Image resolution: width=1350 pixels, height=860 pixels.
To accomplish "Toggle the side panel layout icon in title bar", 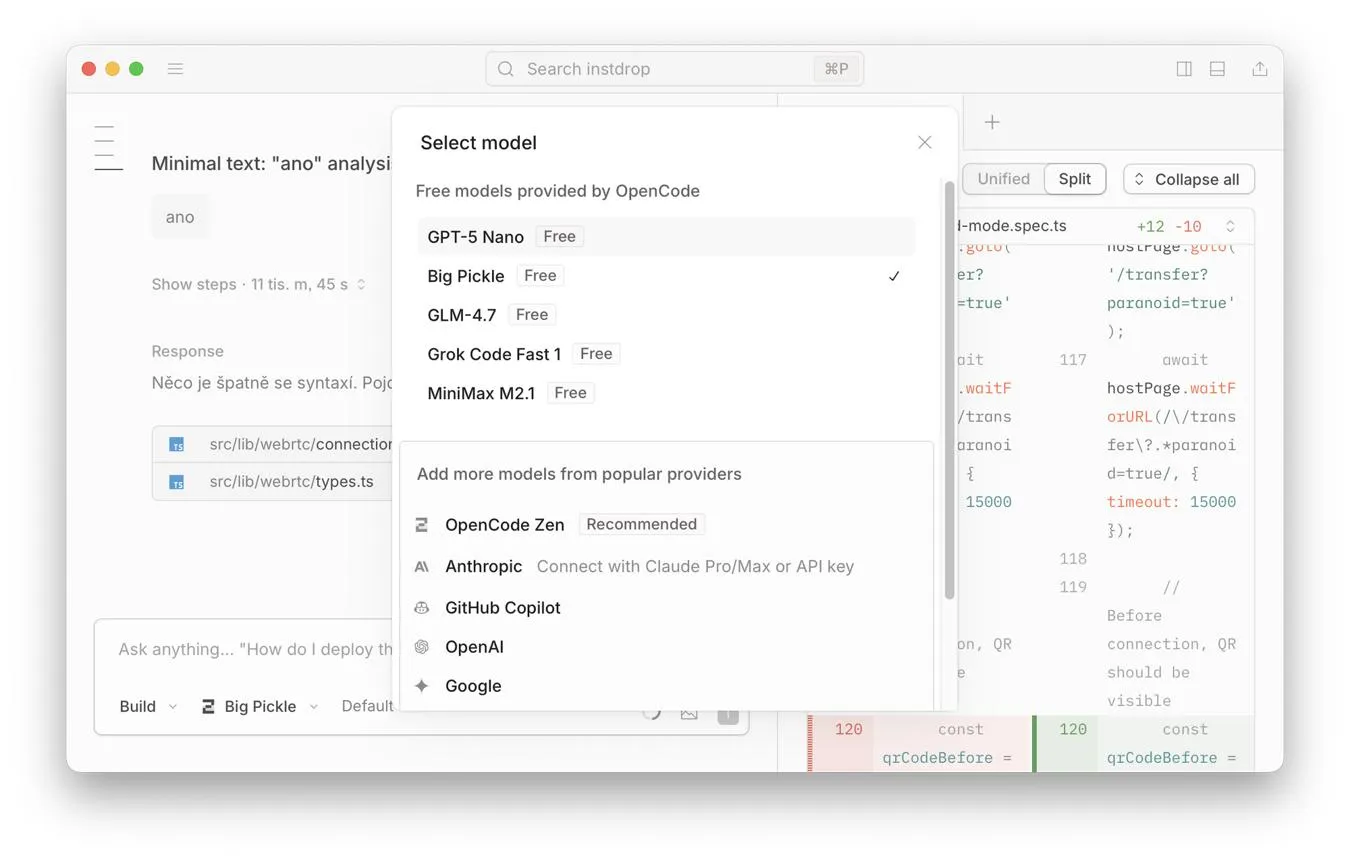I will click(x=1184, y=69).
